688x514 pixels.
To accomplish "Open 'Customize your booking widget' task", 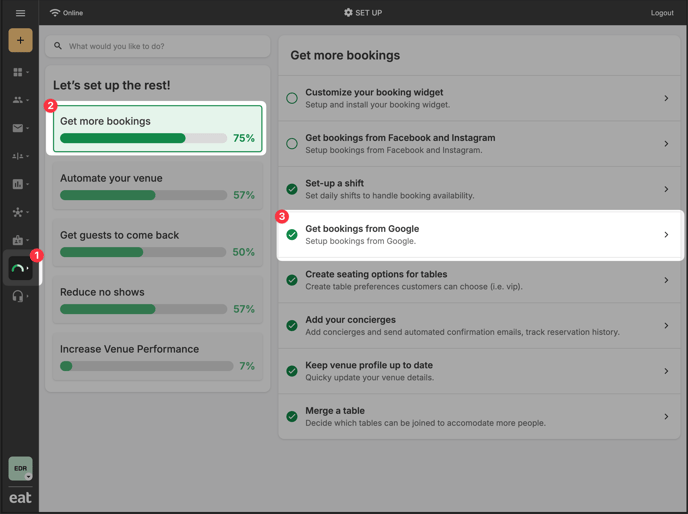I will pyautogui.click(x=479, y=98).
